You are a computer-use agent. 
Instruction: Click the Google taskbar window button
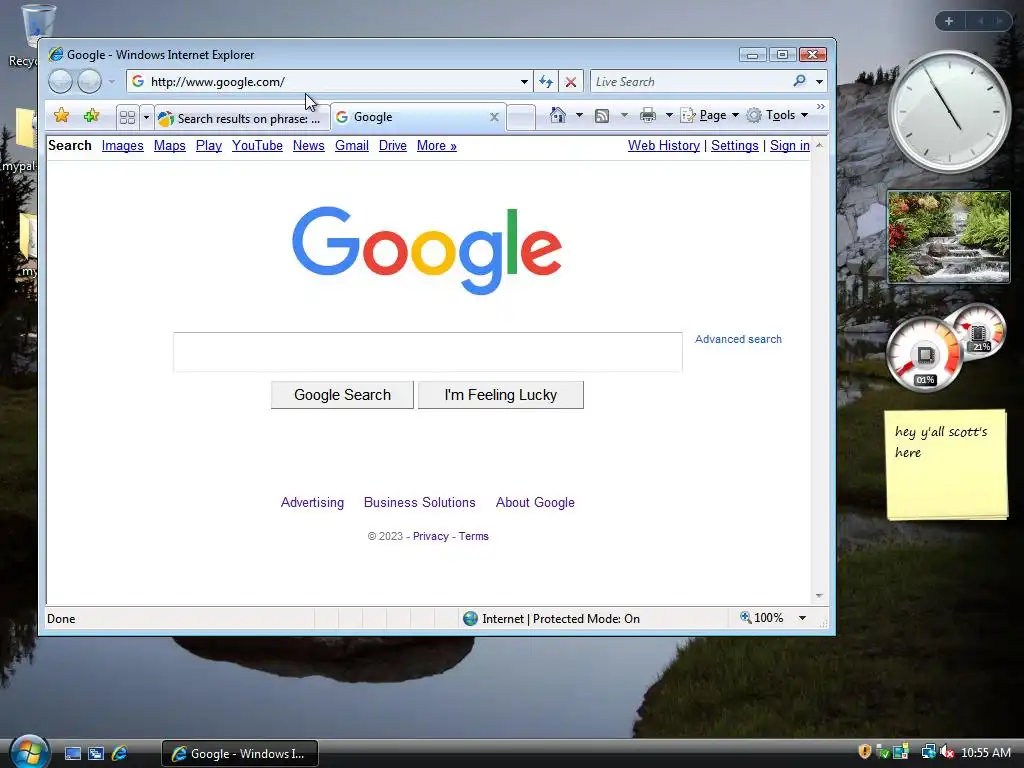coord(240,754)
